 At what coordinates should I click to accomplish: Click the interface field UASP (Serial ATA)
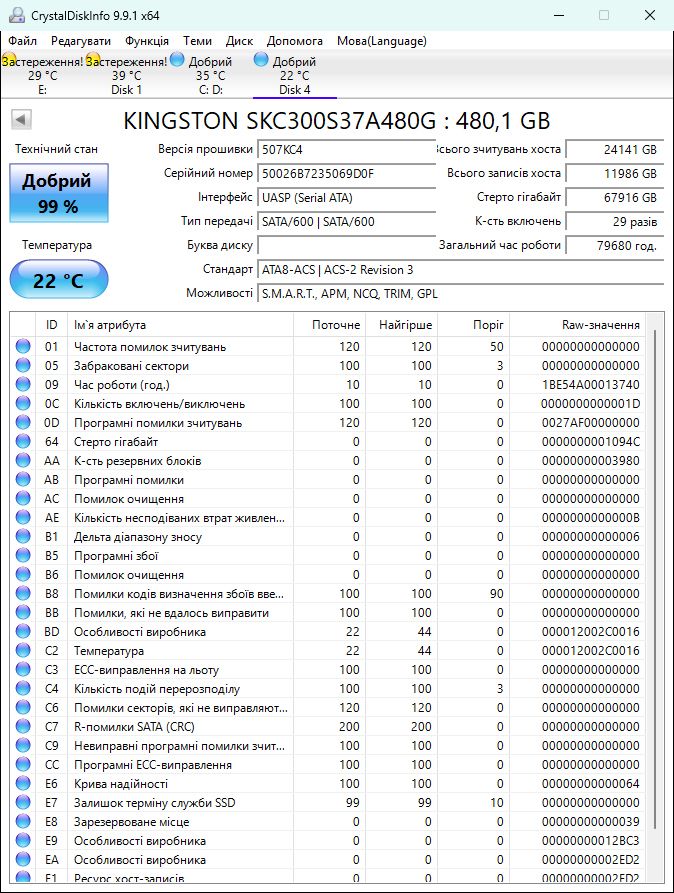pyautogui.click(x=346, y=198)
